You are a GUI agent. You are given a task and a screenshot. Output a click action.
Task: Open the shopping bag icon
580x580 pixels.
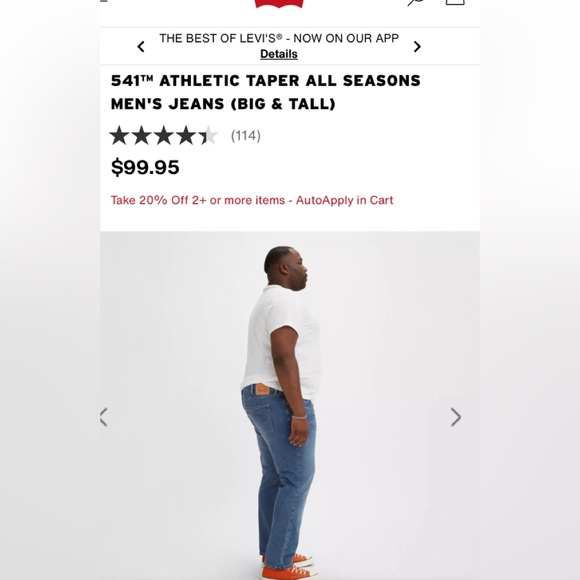[x=455, y=2]
